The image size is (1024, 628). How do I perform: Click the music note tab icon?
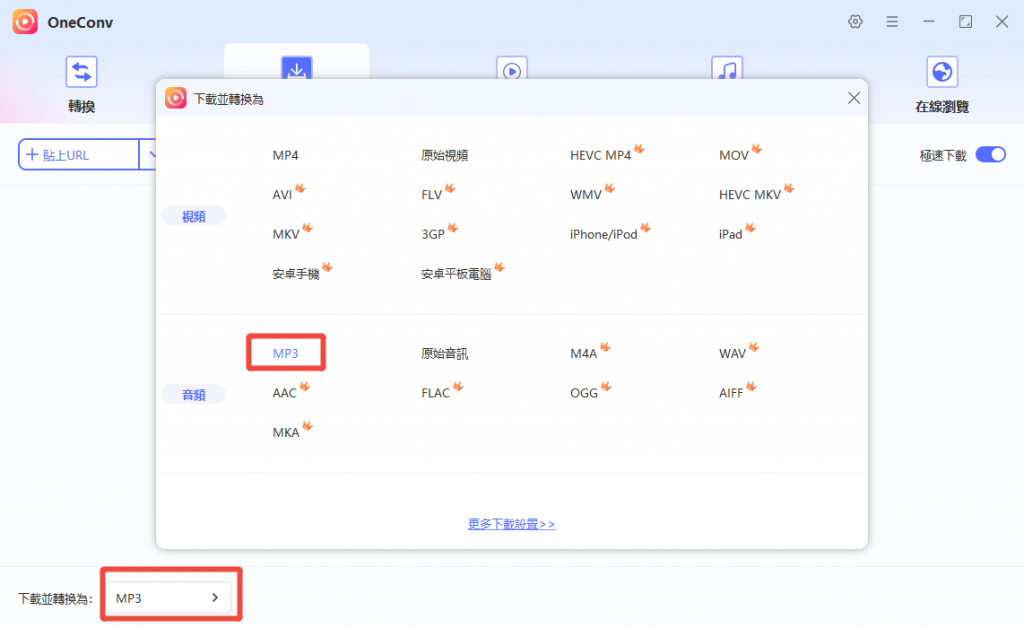(x=727, y=68)
